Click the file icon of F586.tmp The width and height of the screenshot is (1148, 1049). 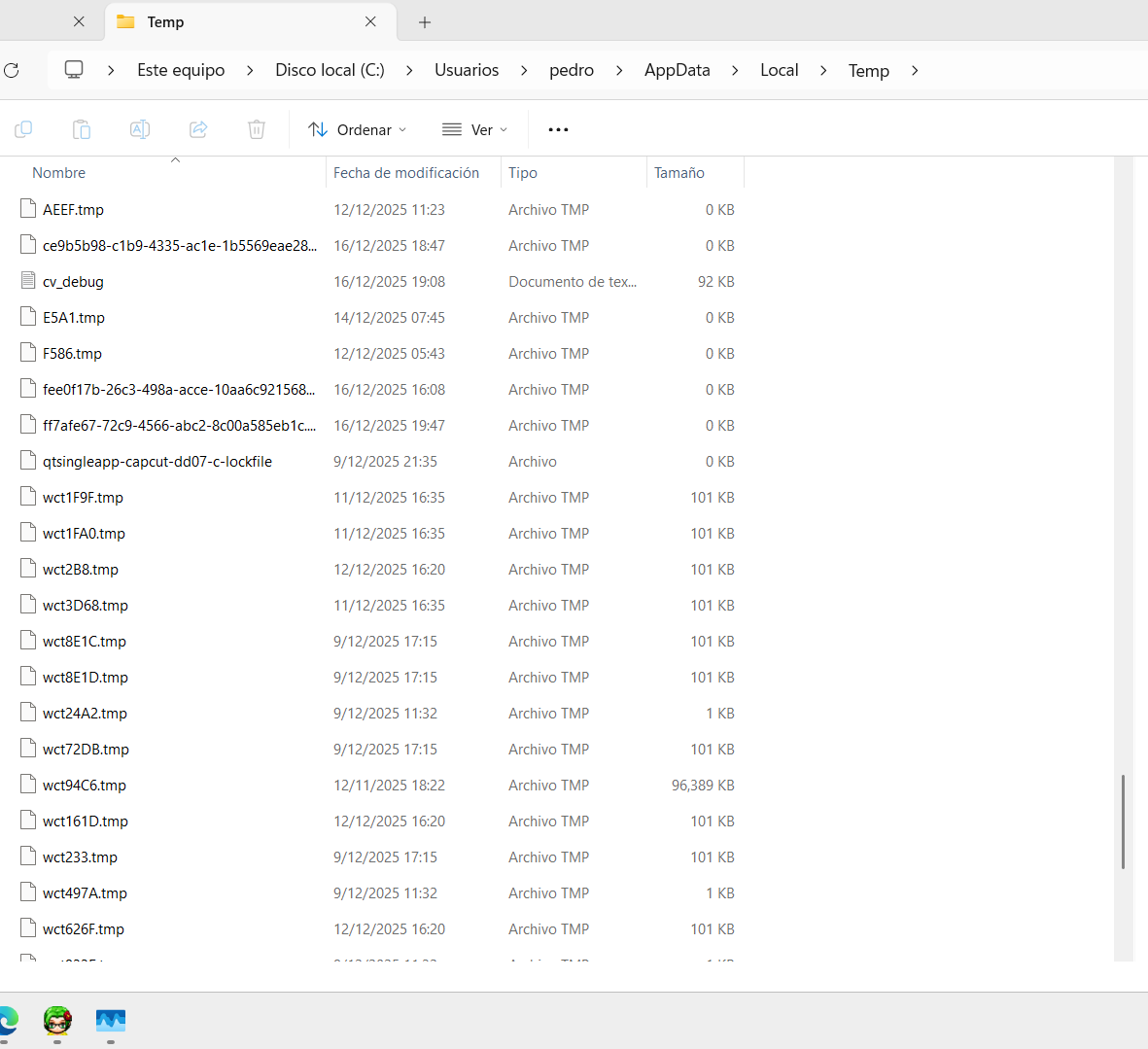coord(28,352)
